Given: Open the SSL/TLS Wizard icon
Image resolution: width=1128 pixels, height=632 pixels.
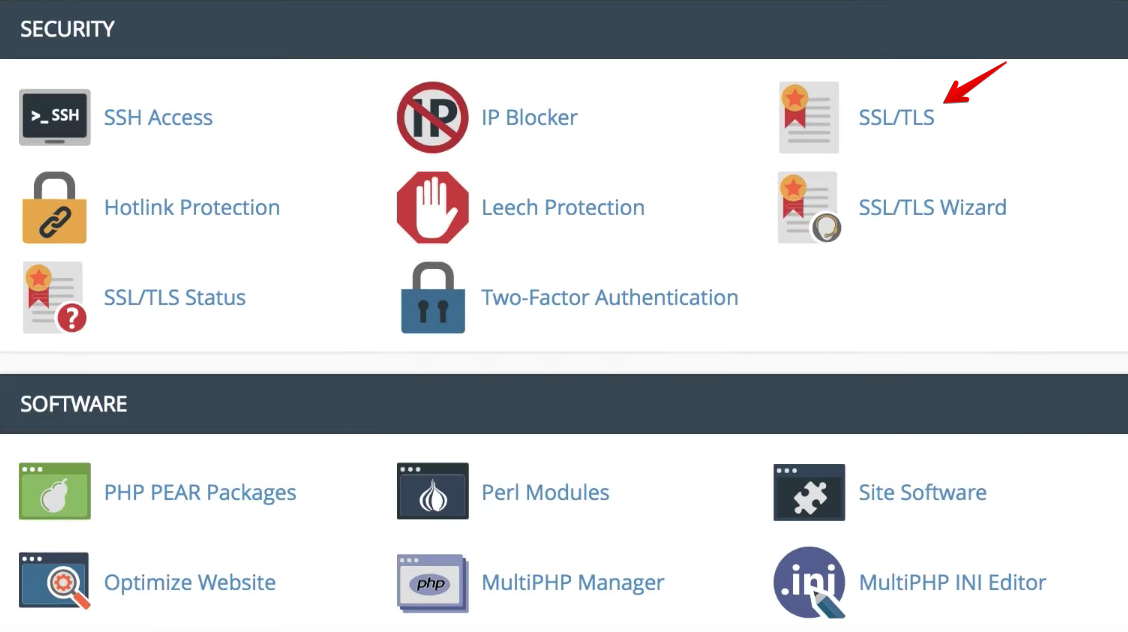Looking at the screenshot, I should pos(809,208).
